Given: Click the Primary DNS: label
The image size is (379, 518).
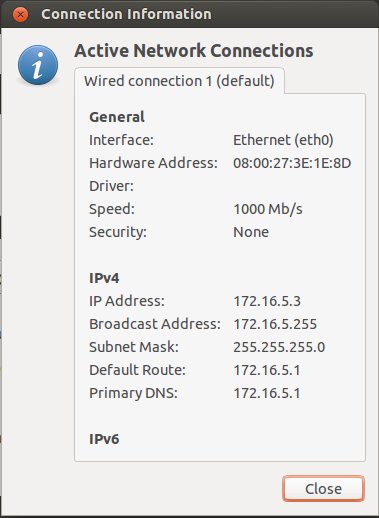Looking at the screenshot, I should click(x=133, y=393).
